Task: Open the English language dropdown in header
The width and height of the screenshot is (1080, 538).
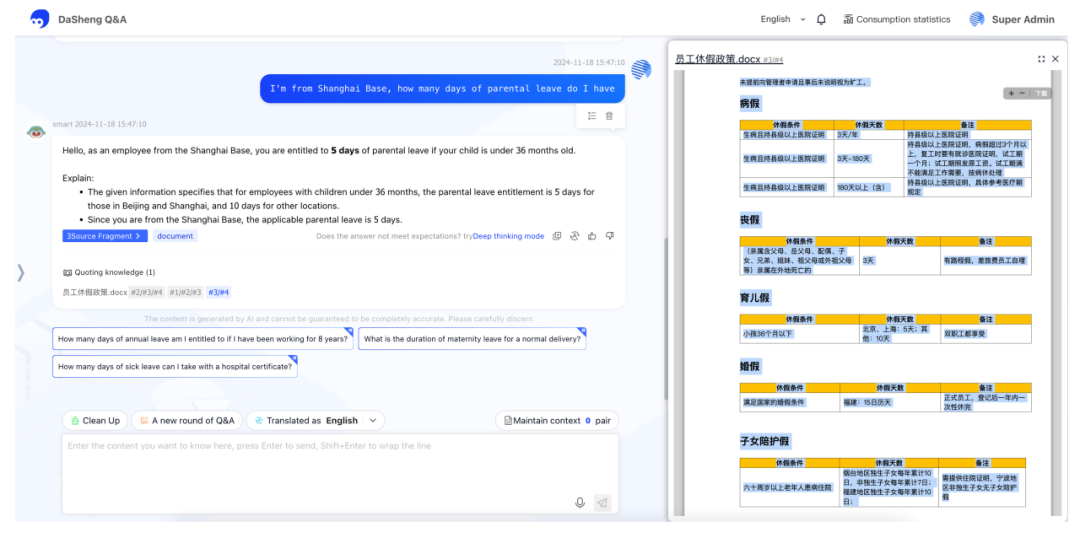Action: point(782,19)
